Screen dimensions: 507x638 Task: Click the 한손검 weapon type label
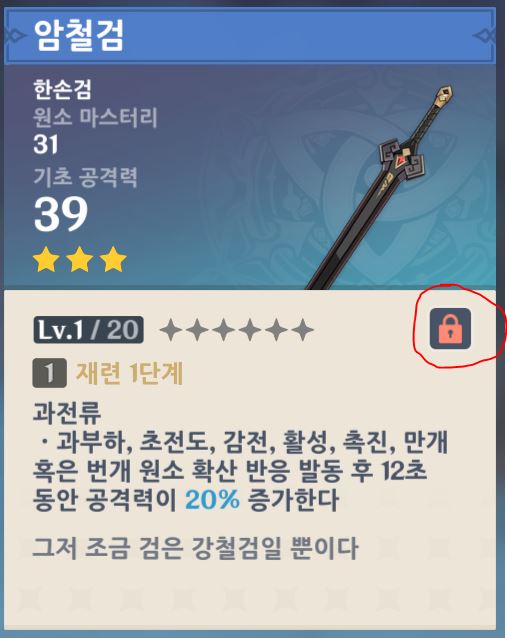(x=62, y=90)
